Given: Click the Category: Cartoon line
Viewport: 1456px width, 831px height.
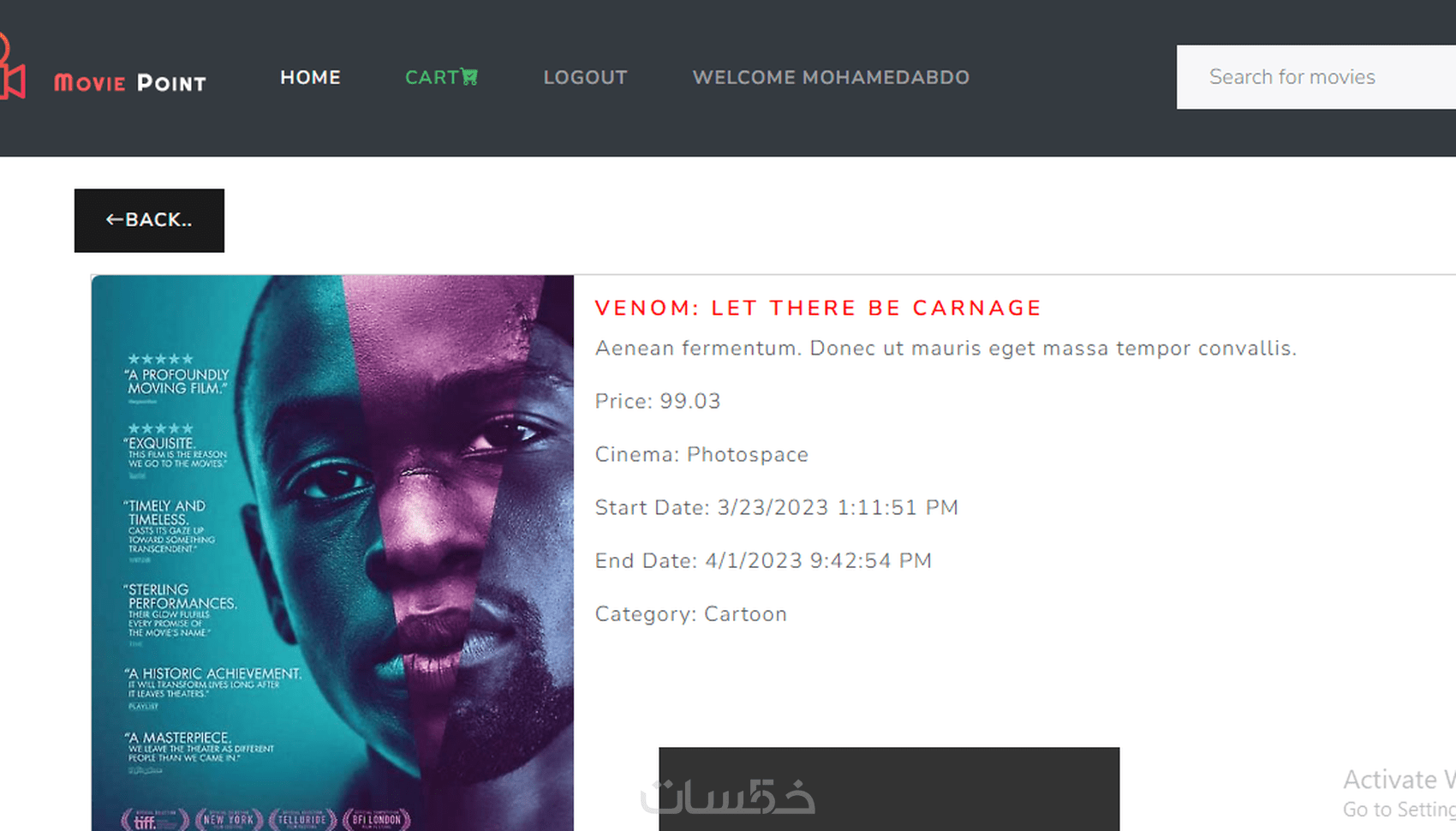Looking at the screenshot, I should tap(691, 614).
